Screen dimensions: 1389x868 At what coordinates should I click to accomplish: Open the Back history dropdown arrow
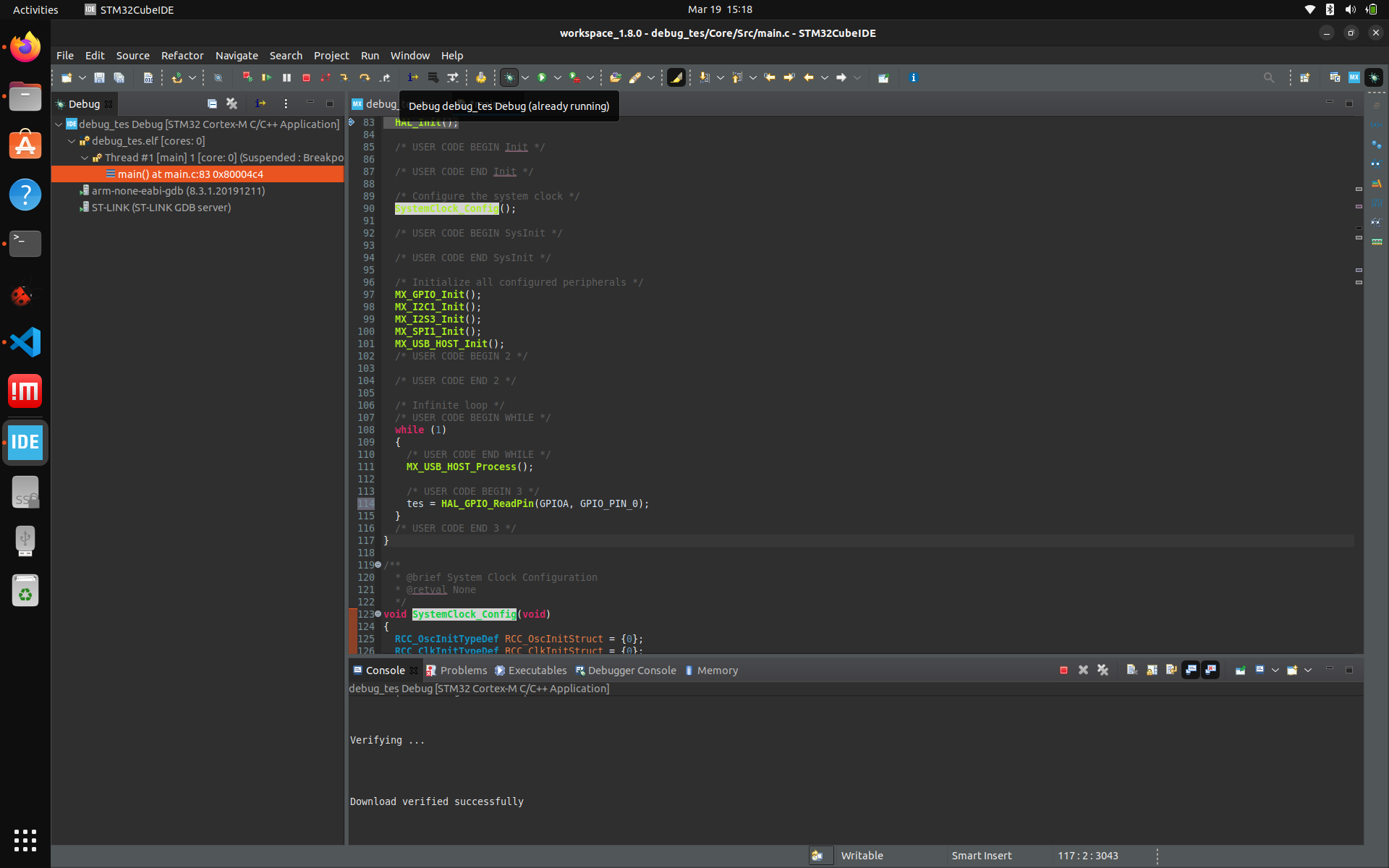(x=825, y=77)
